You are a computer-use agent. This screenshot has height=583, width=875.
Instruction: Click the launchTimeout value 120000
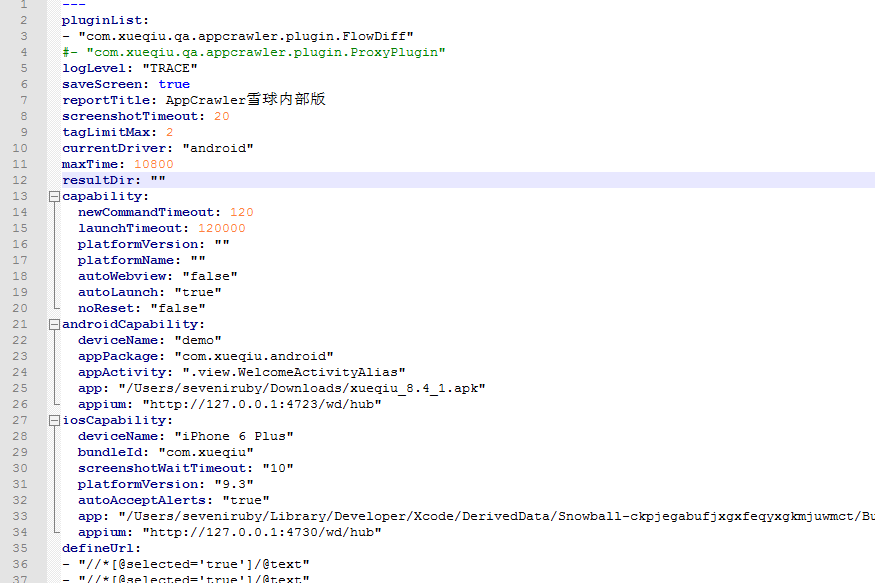pyautogui.click(x=222, y=229)
